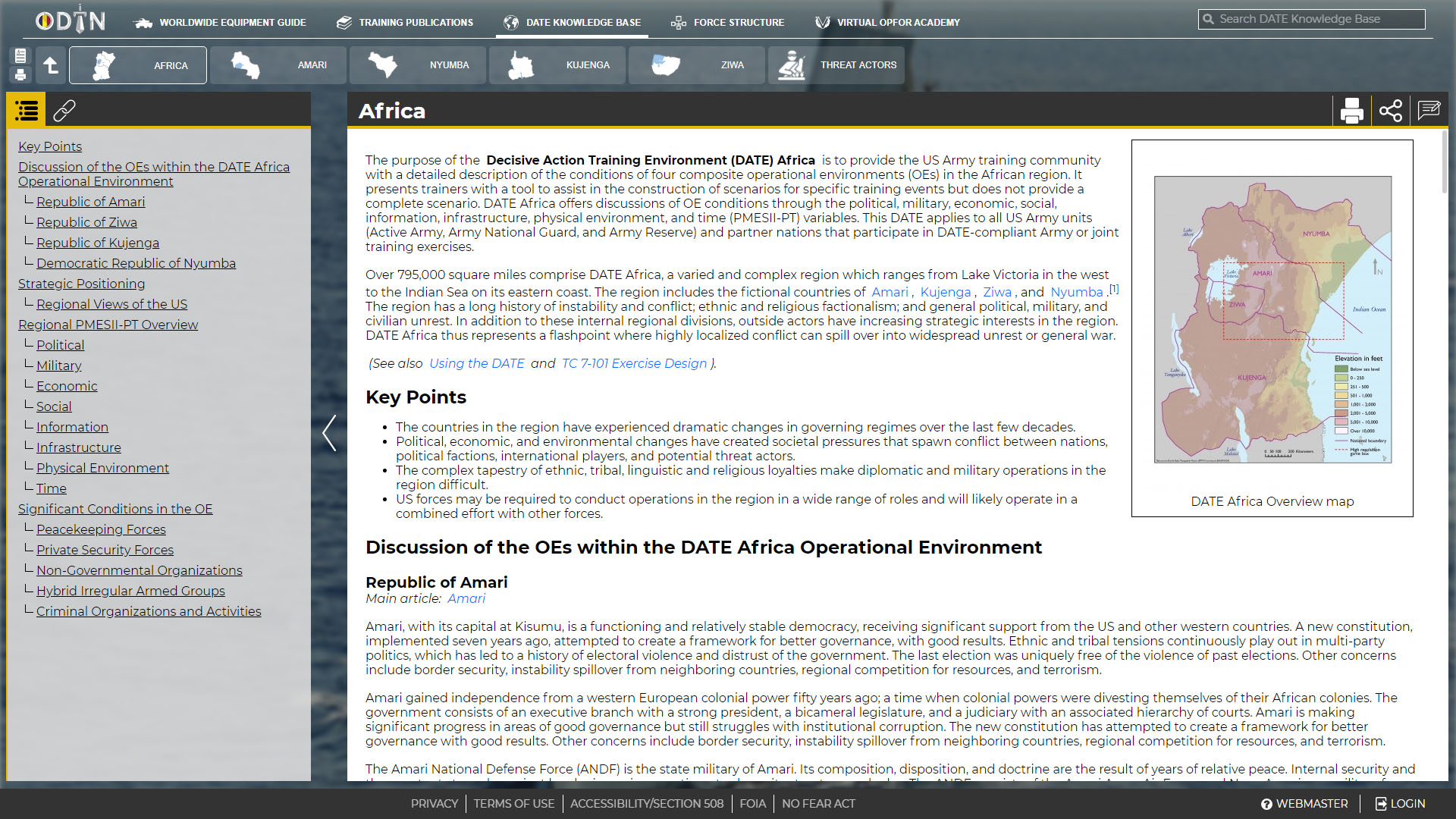Click the Search DATE Knowledge Base field
Image resolution: width=1456 pixels, height=819 pixels.
click(x=1312, y=19)
